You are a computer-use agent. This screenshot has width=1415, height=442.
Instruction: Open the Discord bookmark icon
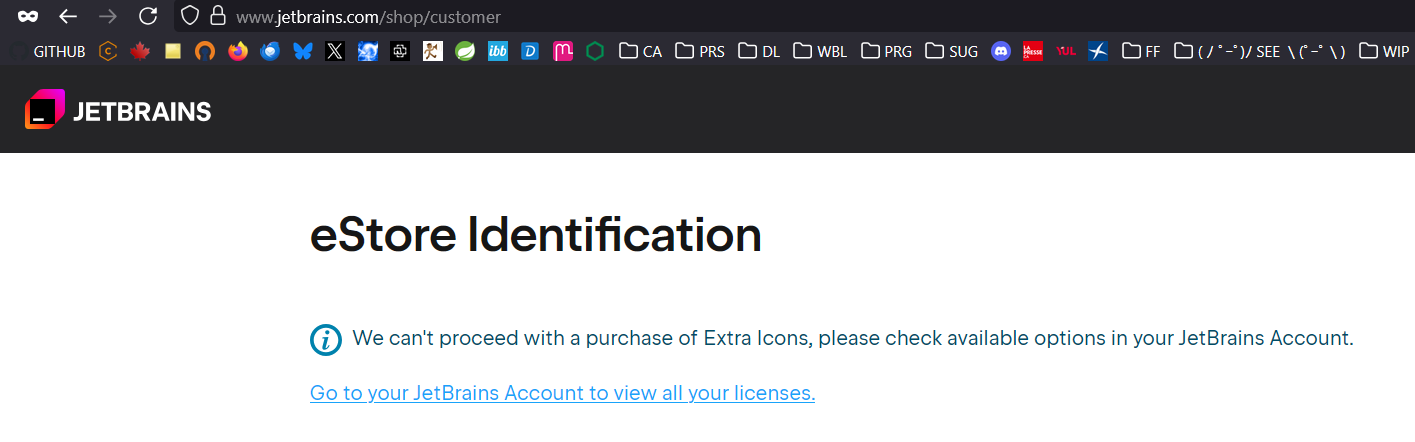(x=1001, y=51)
